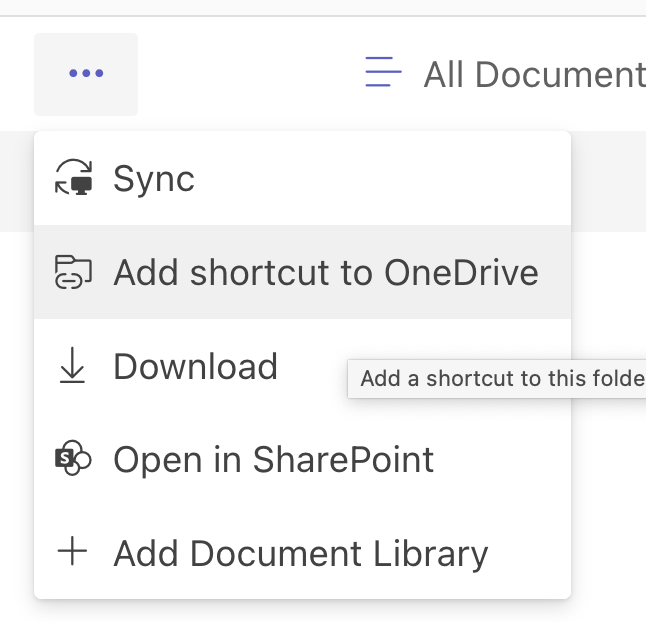The width and height of the screenshot is (646, 622).
Task: Click the plus icon for Document Library
Action: pos(72,551)
